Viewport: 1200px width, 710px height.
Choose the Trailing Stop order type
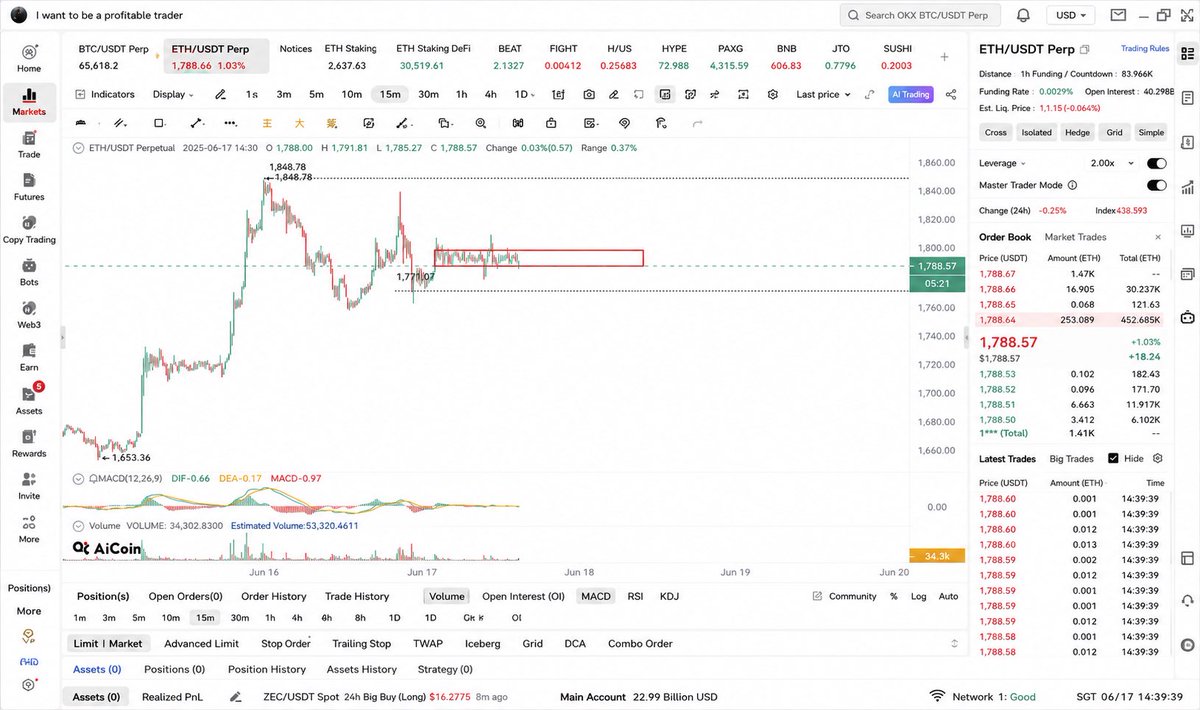[x=361, y=643]
